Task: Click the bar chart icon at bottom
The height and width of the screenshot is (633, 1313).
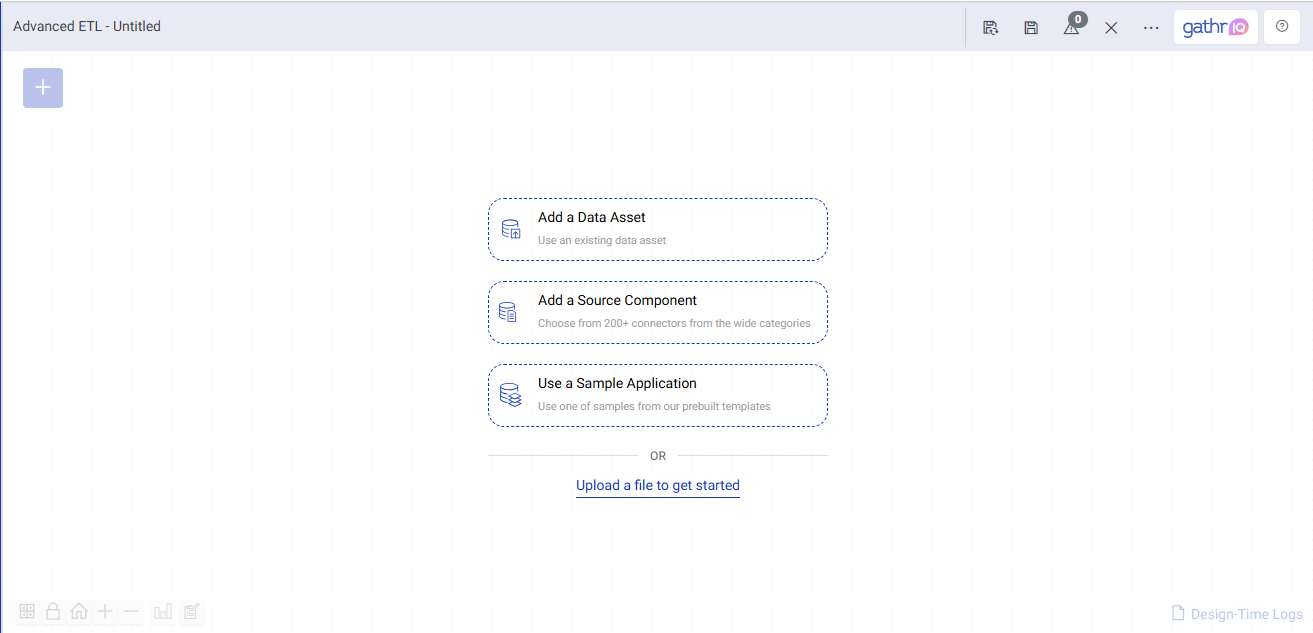Action: pos(163,611)
